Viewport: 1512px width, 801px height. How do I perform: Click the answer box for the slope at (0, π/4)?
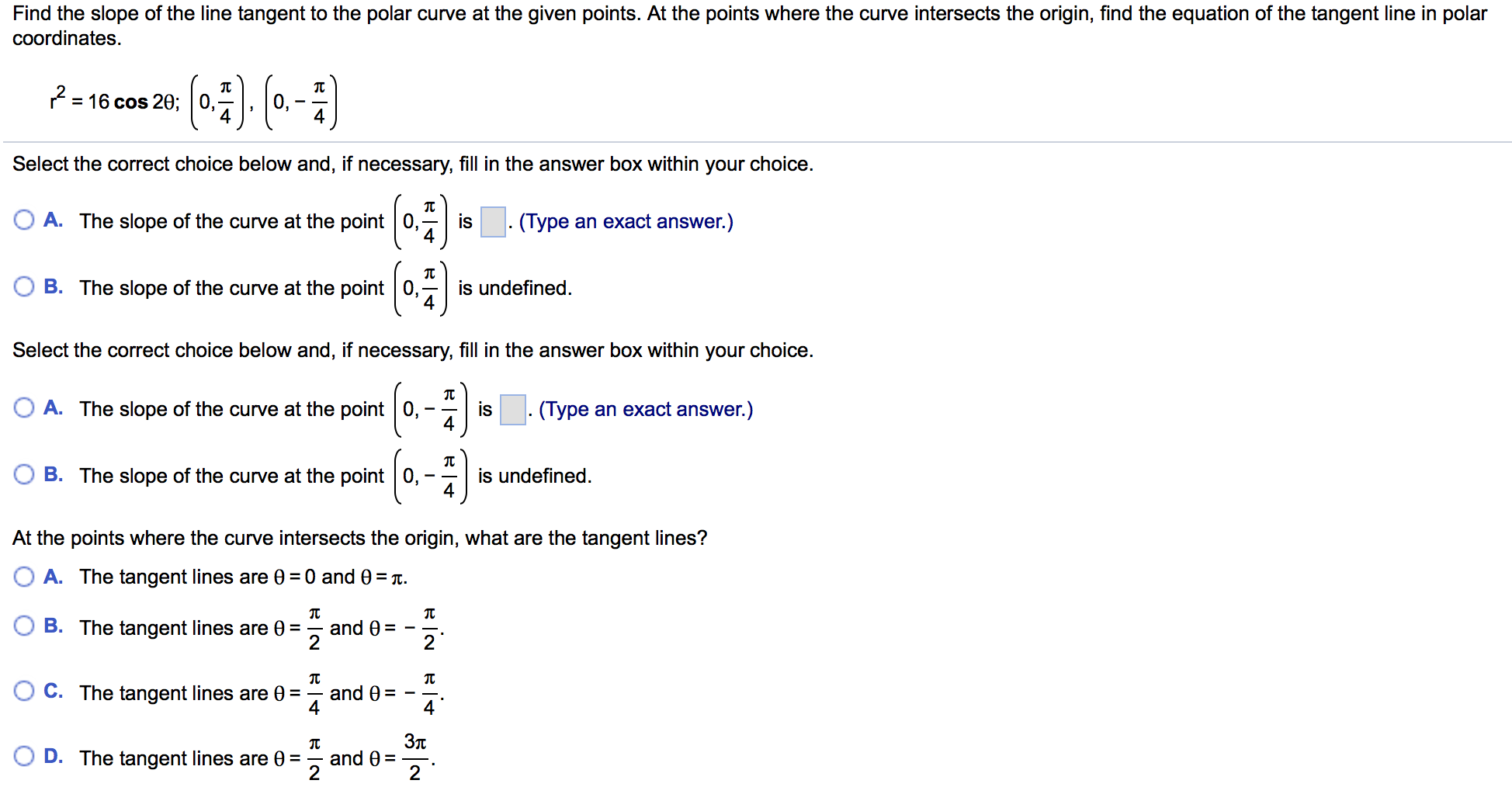click(x=492, y=221)
